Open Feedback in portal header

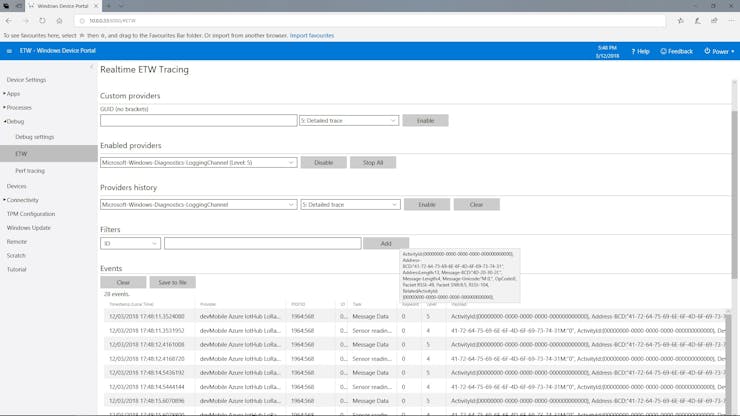677,51
